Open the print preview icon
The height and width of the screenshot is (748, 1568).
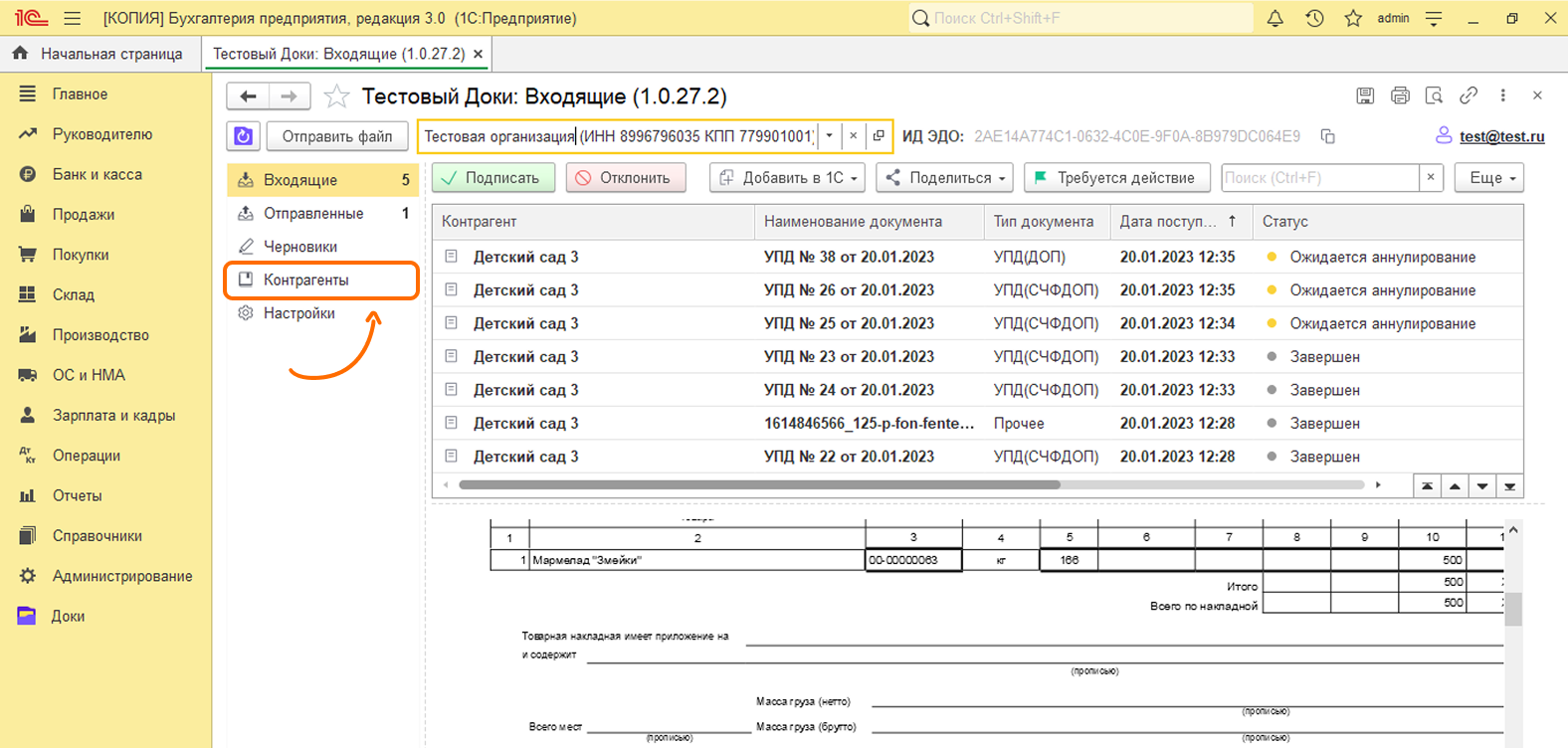(x=1434, y=95)
